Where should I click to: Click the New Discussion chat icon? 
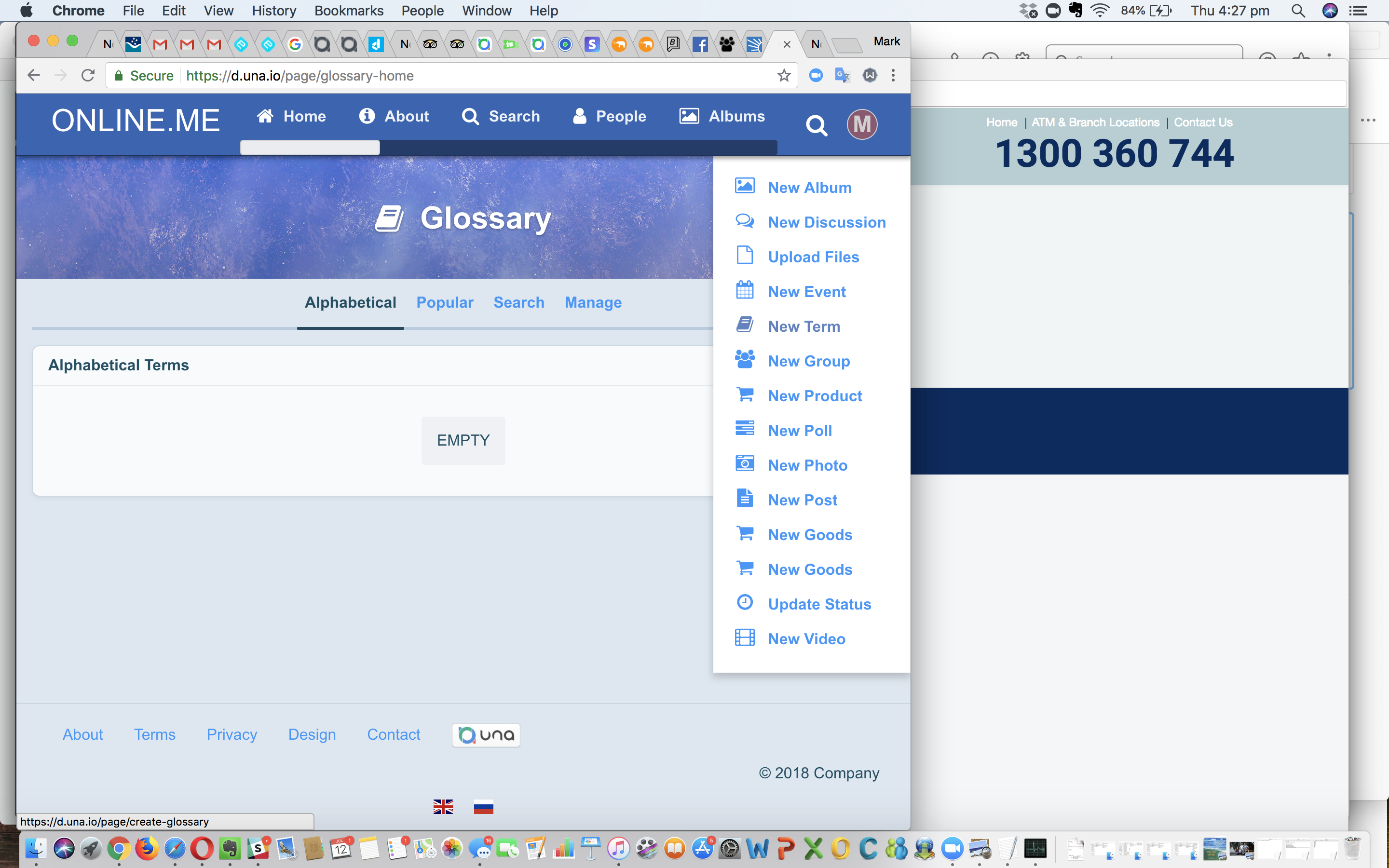coord(745,221)
